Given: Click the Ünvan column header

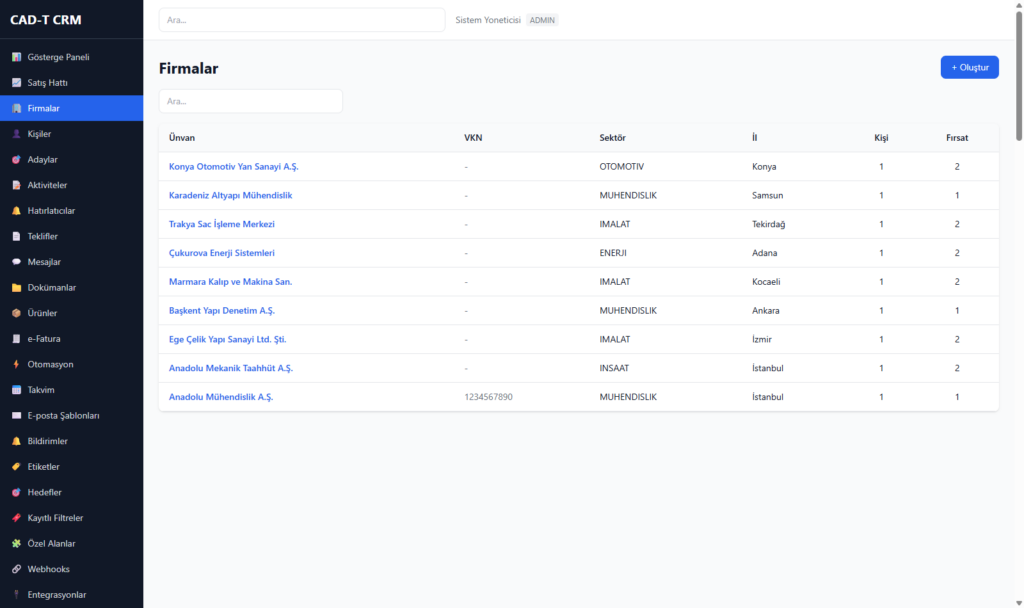Looking at the screenshot, I should tap(182, 138).
